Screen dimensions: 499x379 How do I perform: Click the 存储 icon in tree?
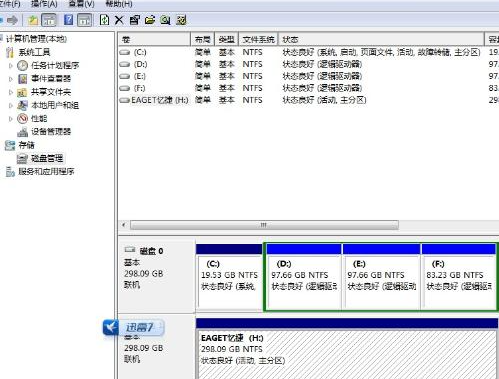(x=10, y=145)
